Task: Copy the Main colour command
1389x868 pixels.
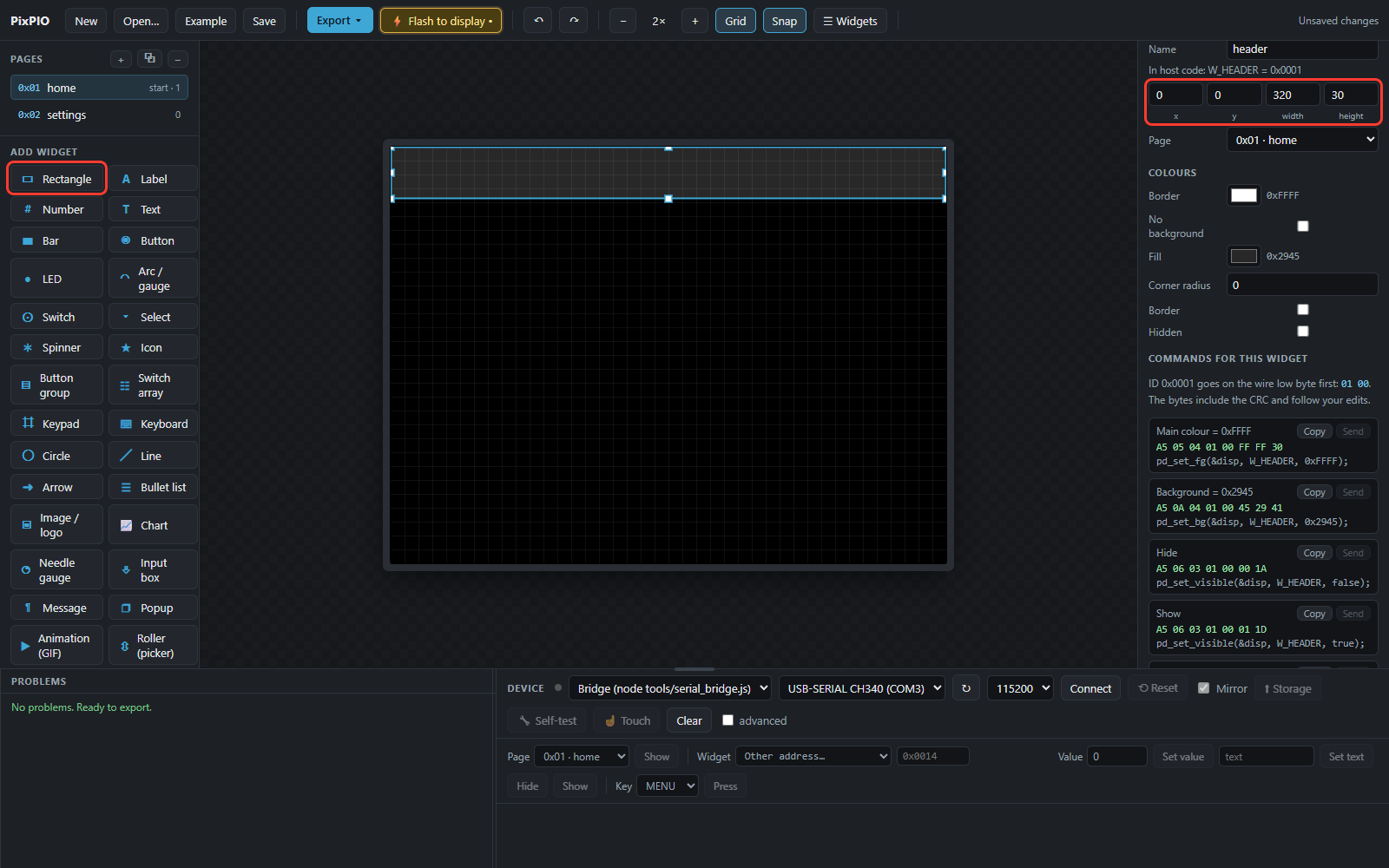Action: [1314, 431]
